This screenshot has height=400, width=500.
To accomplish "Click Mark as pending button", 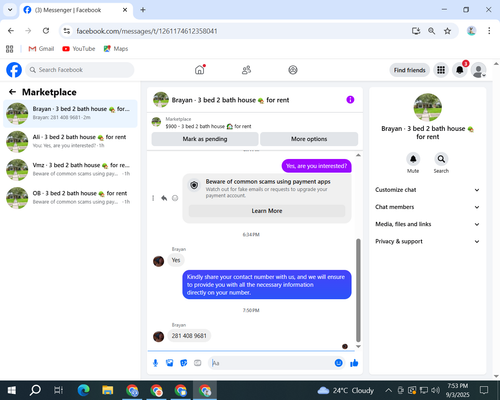I will pos(205,139).
